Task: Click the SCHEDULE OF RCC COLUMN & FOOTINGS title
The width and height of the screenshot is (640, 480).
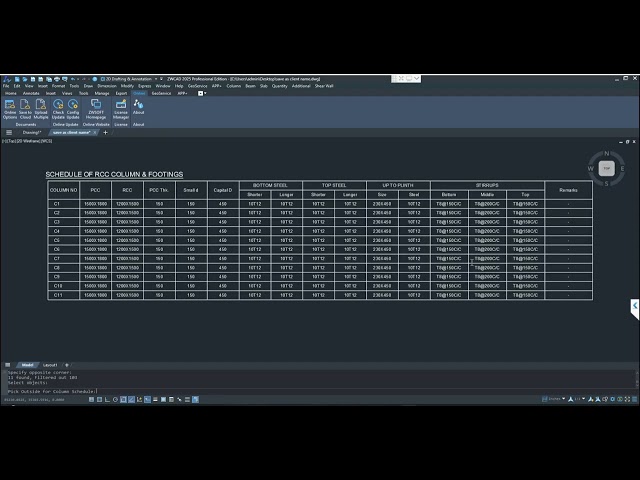Action: [114, 174]
